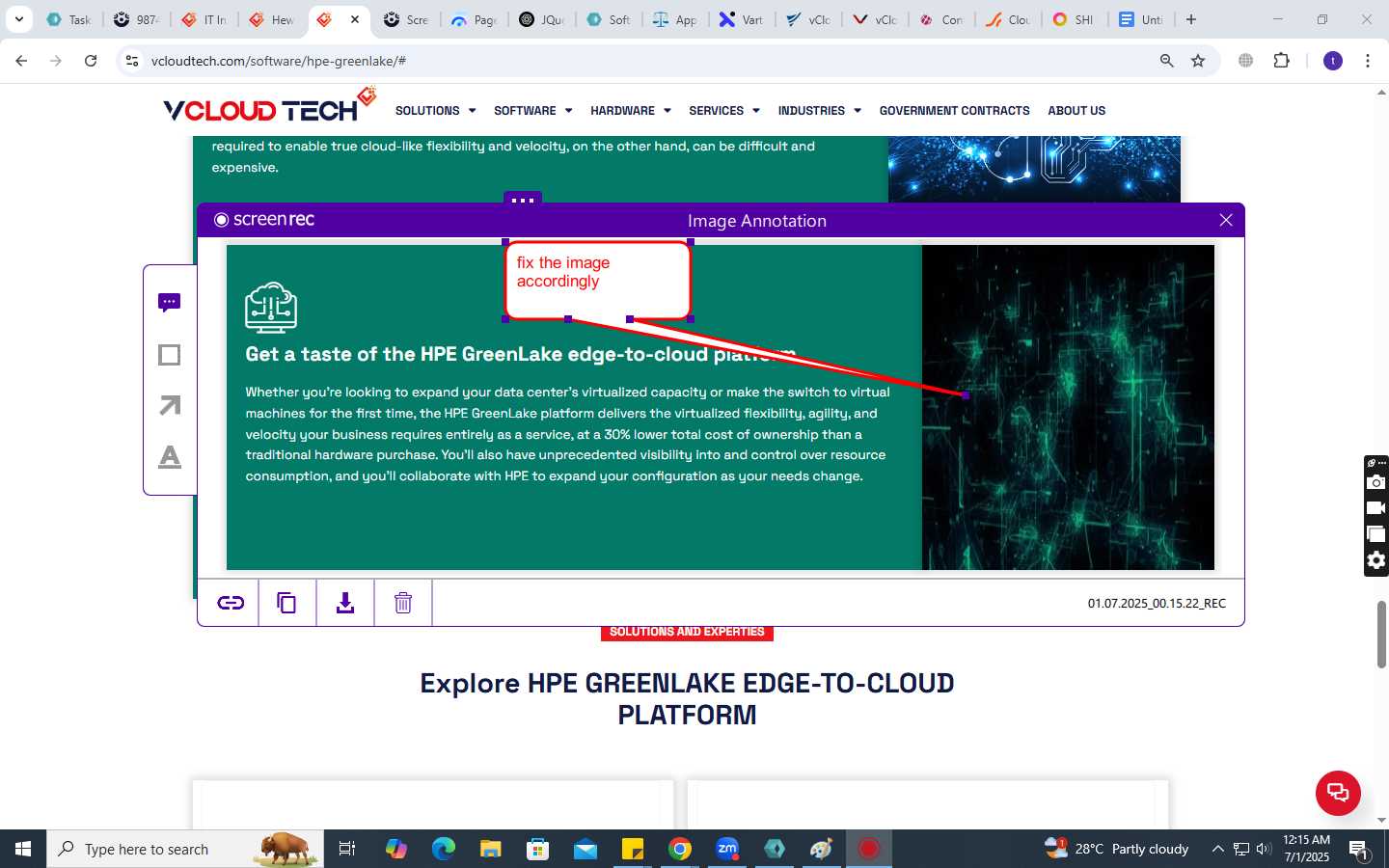The width and height of the screenshot is (1389, 868).
Task: Click the taskbar search box
Action: tap(185, 849)
